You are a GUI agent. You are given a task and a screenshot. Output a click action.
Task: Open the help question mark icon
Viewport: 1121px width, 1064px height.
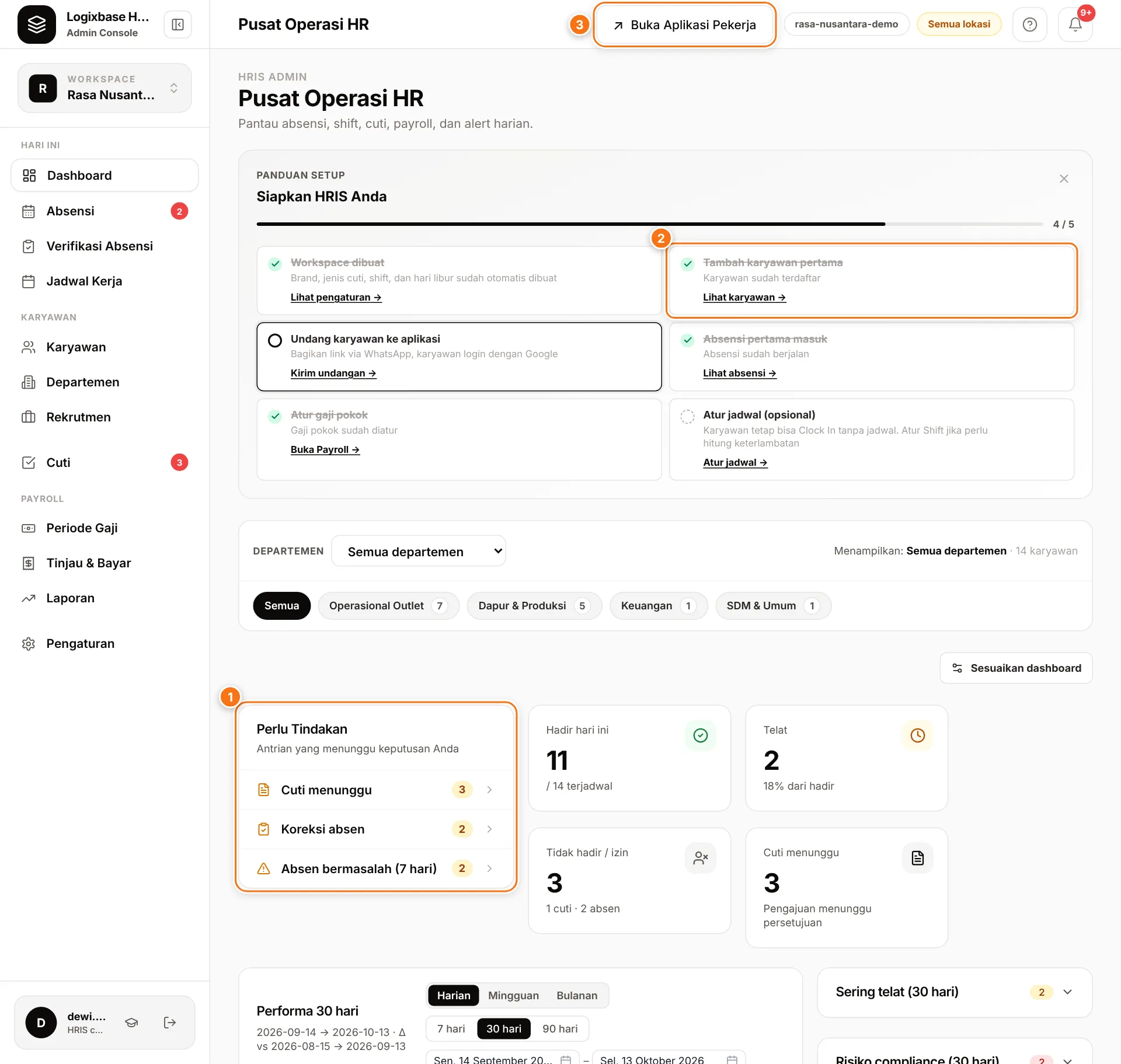pyautogui.click(x=1029, y=25)
